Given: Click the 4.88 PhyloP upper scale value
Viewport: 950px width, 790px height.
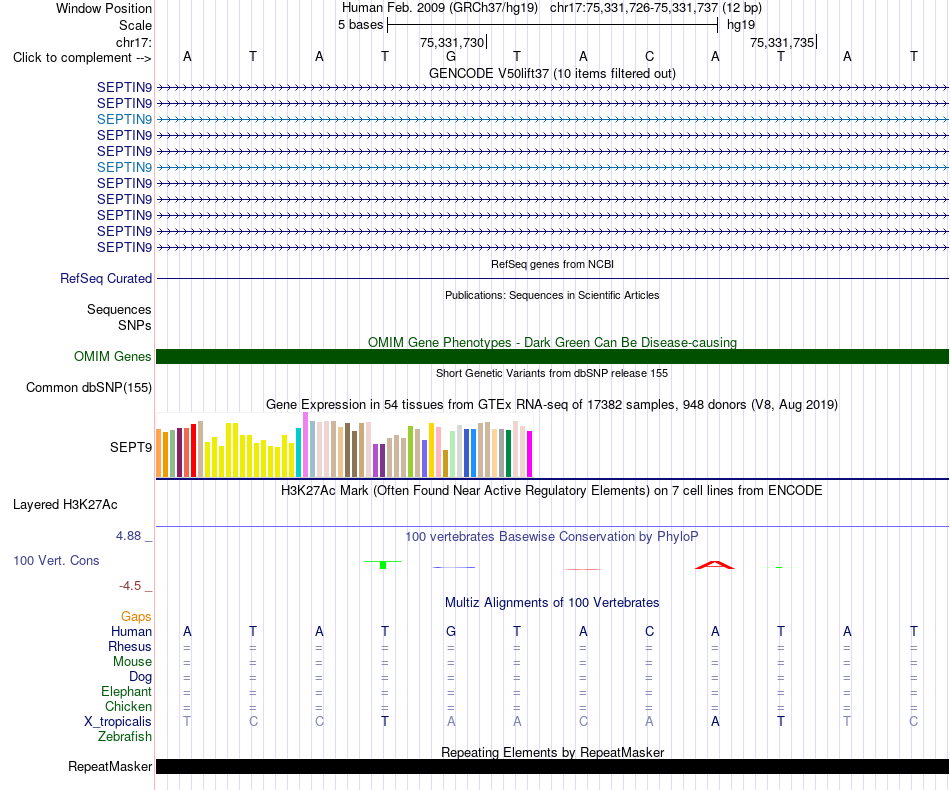Looking at the screenshot, I should click(128, 536).
